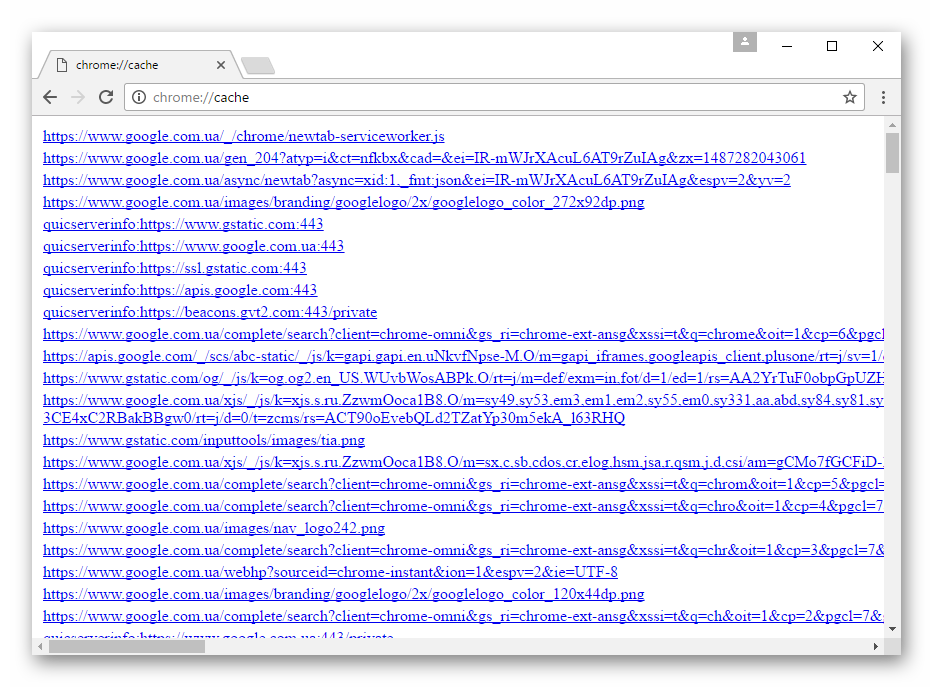Select the chrome://cache tab
The width and height of the screenshot is (933, 687).
click(x=130, y=65)
